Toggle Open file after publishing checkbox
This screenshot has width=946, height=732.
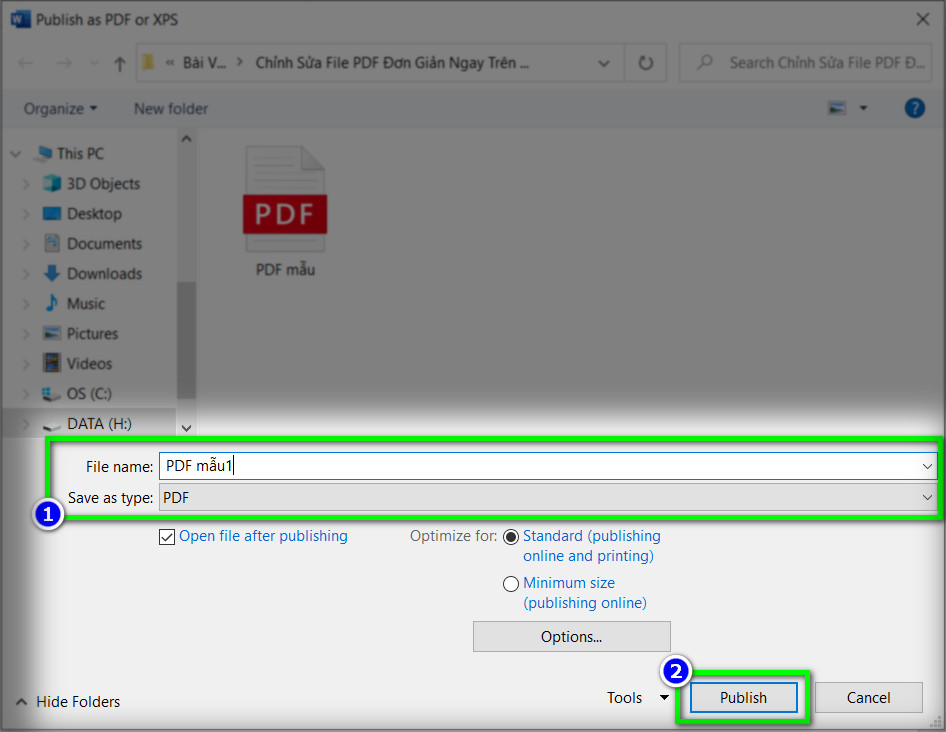coord(167,537)
